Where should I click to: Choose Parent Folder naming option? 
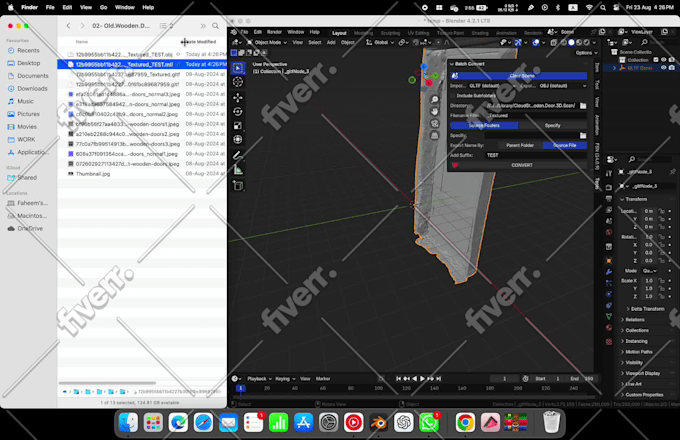pyautogui.click(x=520, y=145)
